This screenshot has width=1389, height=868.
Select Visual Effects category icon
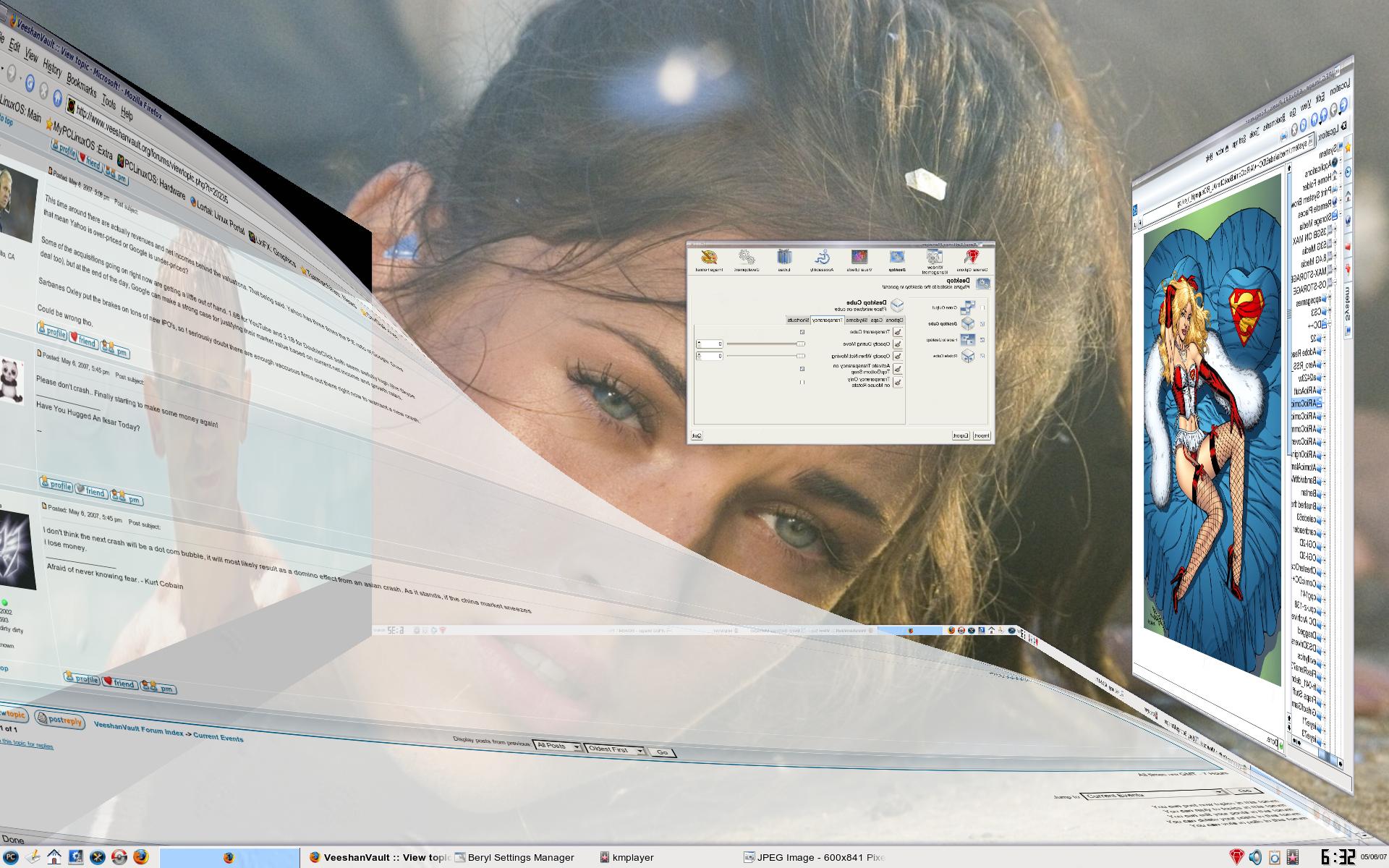pos(859,260)
